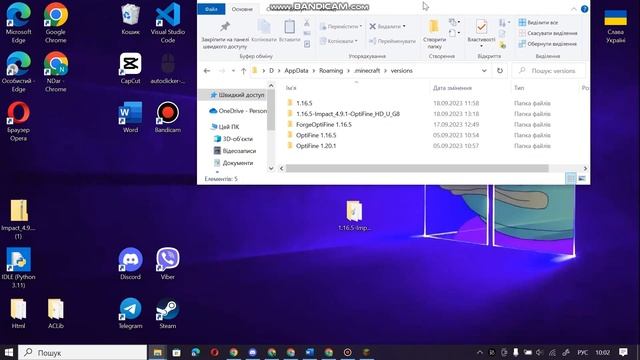
Task: Select Швидкий доступ in navigation pane
Action: tap(237, 95)
